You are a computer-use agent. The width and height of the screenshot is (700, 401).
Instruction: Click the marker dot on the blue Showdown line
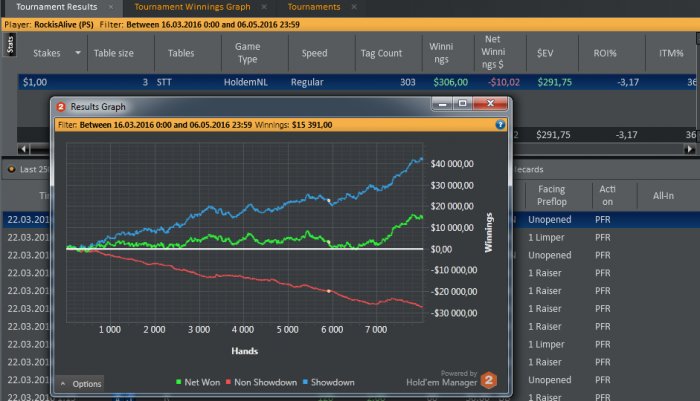pyautogui.click(x=329, y=200)
